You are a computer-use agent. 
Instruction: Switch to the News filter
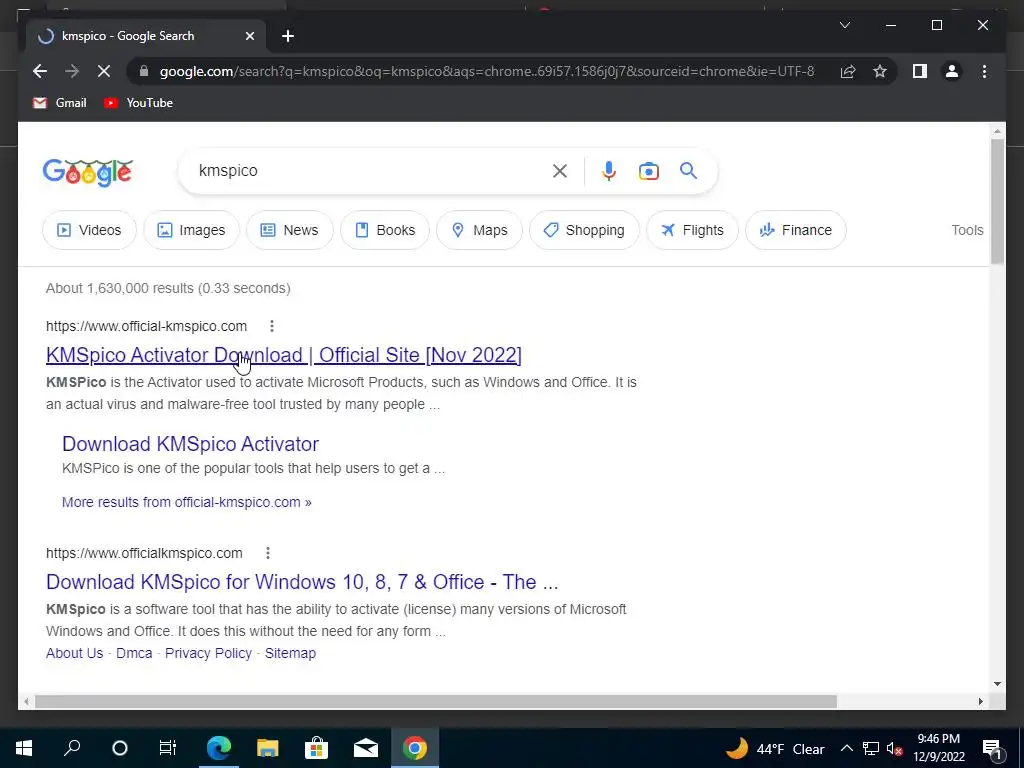pos(290,230)
